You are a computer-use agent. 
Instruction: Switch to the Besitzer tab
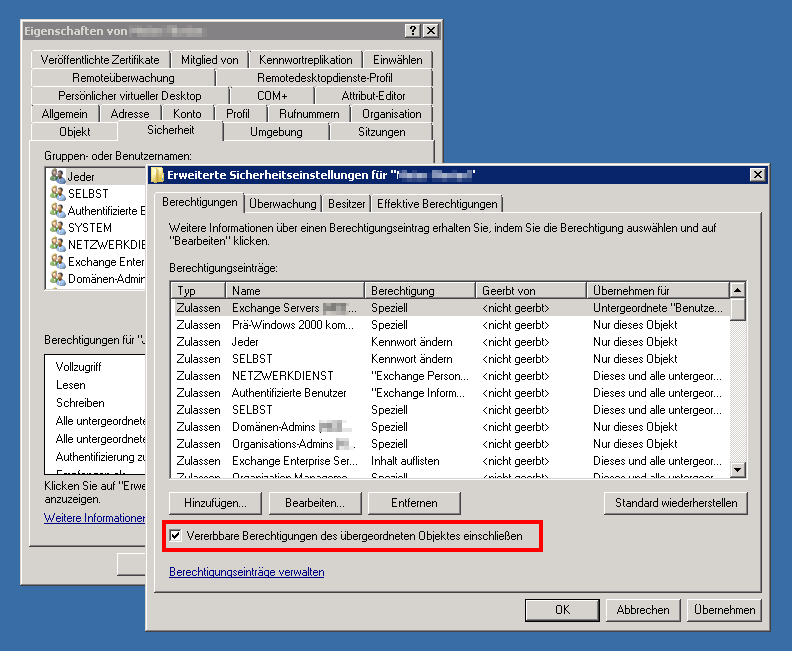click(x=346, y=204)
